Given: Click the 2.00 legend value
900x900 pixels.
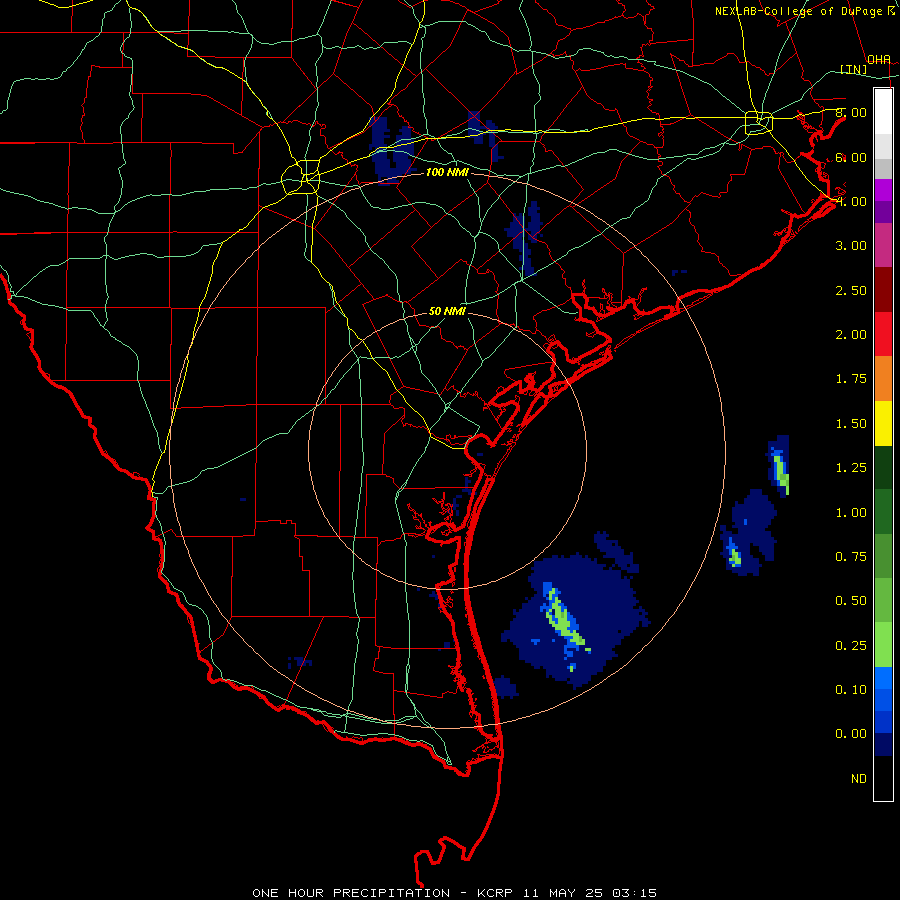Looking at the screenshot, I should tap(851, 335).
